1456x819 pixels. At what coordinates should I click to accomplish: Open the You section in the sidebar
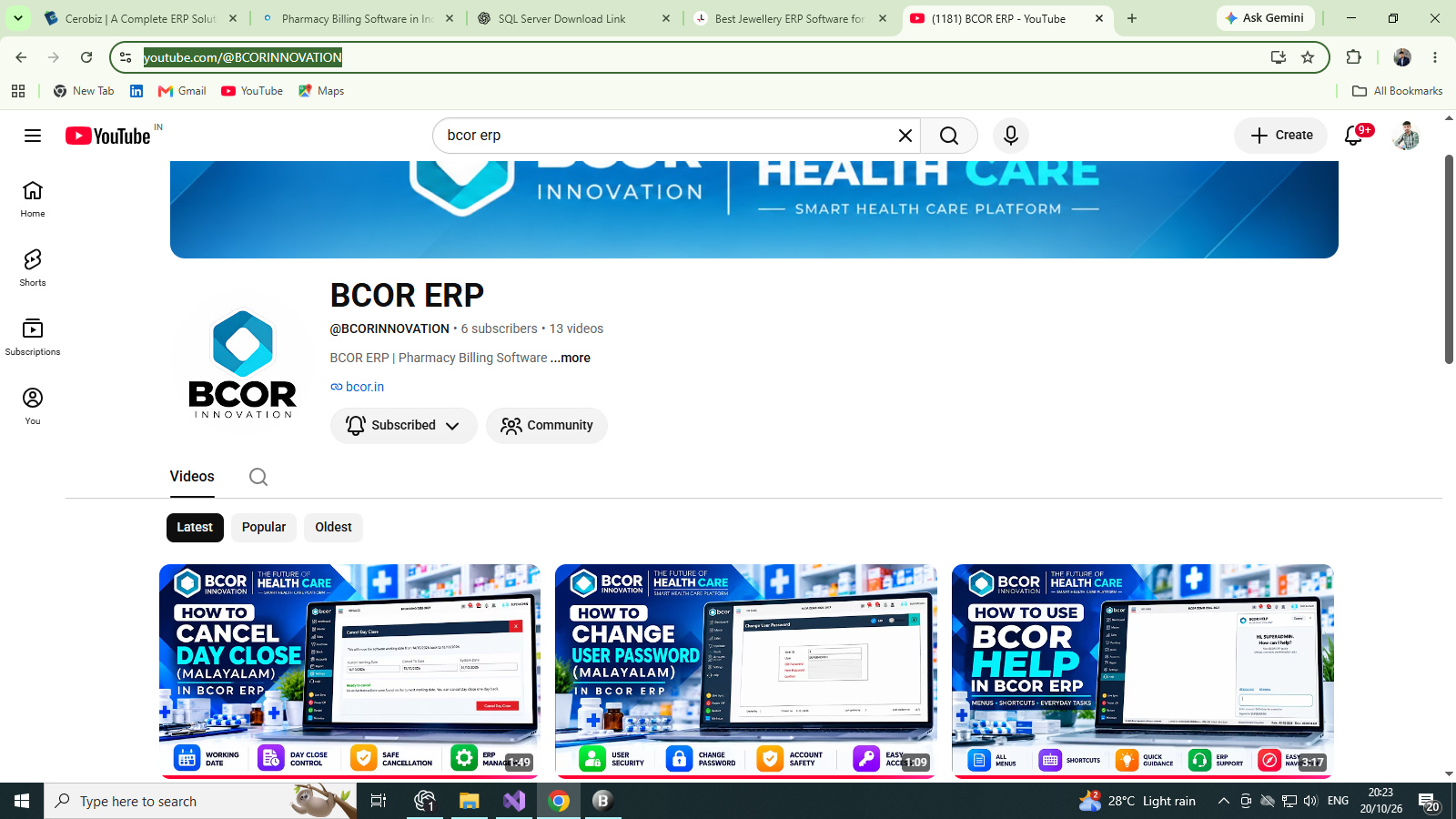coord(33,407)
